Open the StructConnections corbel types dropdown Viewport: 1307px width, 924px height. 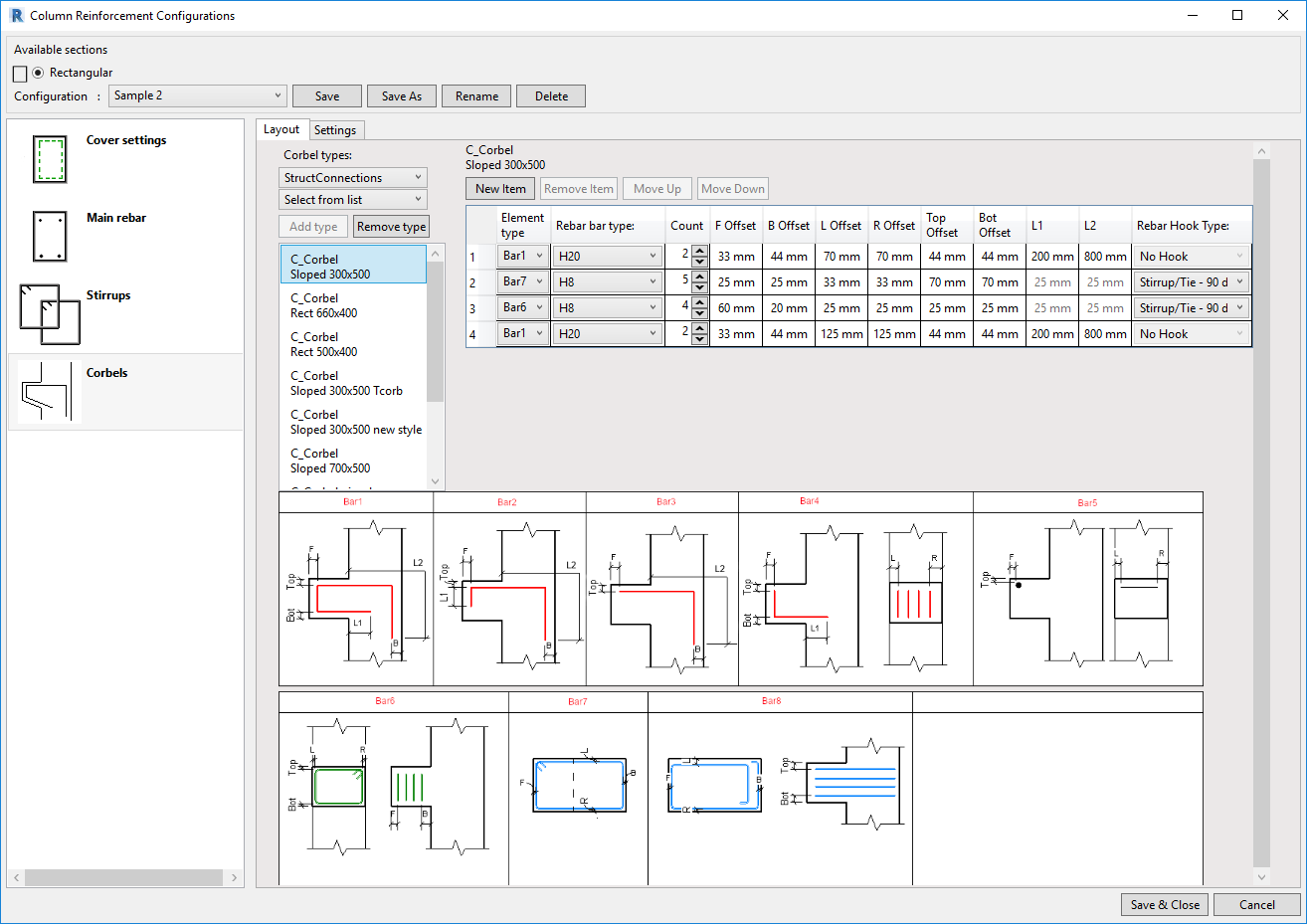pyautogui.click(x=352, y=176)
